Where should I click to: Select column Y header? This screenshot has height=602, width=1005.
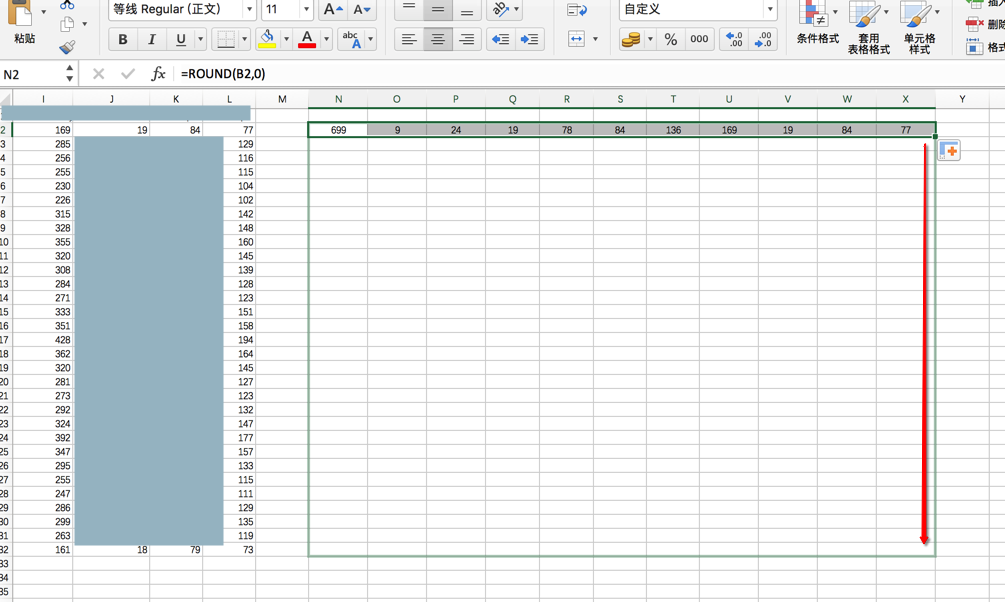click(x=962, y=99)
